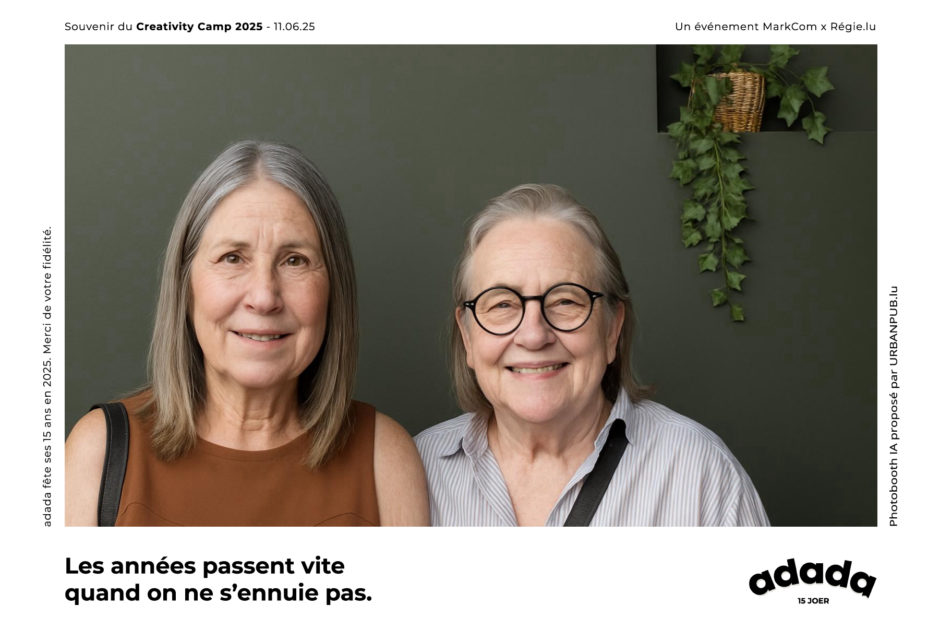Image resolution: width=940 pixels, height=641 pixels.
Task: Click the 'Photobooth IA proposé par' vertical text
Action: pos(893,444)
